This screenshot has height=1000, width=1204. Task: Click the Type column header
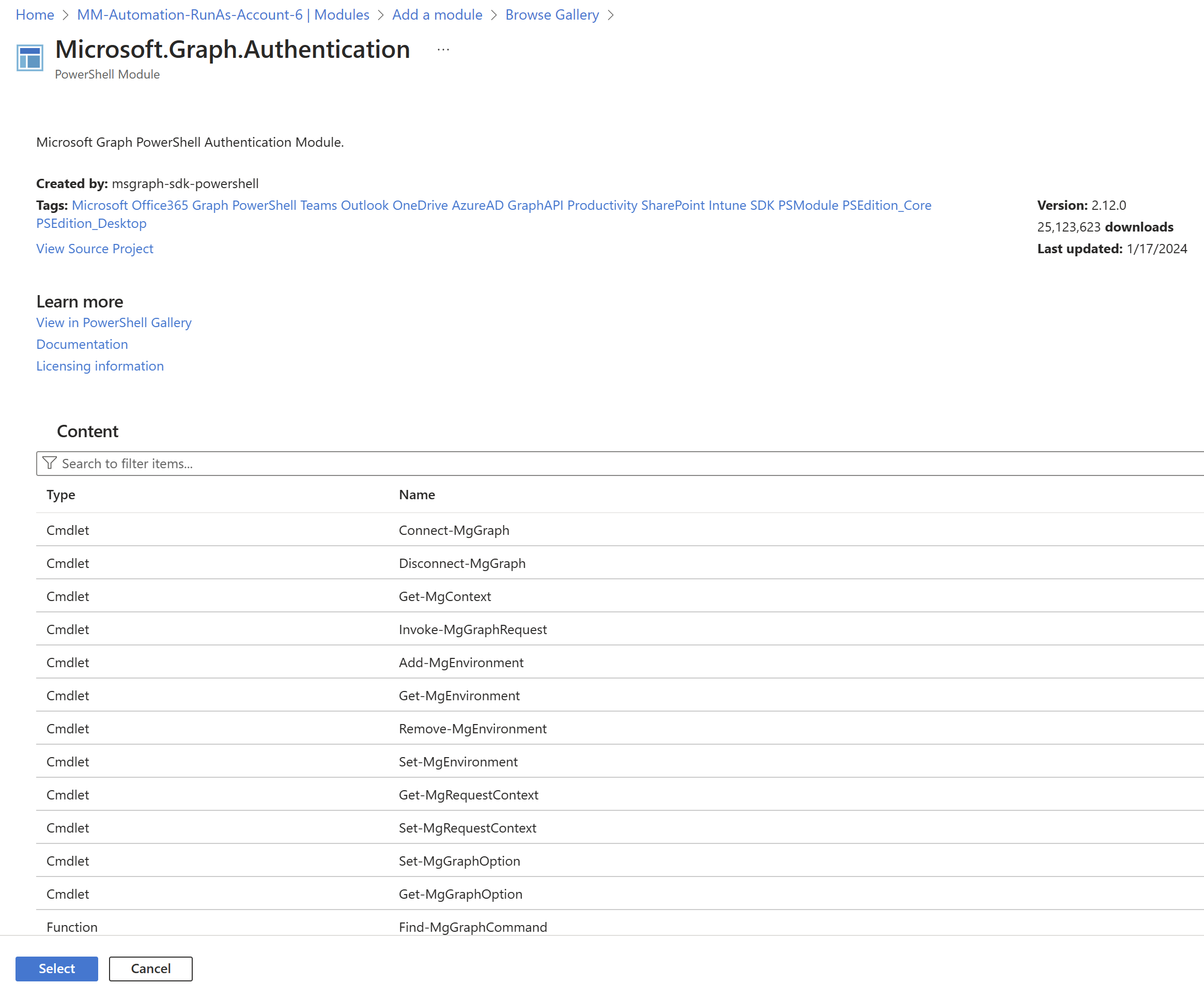click(x=61, y=494)
